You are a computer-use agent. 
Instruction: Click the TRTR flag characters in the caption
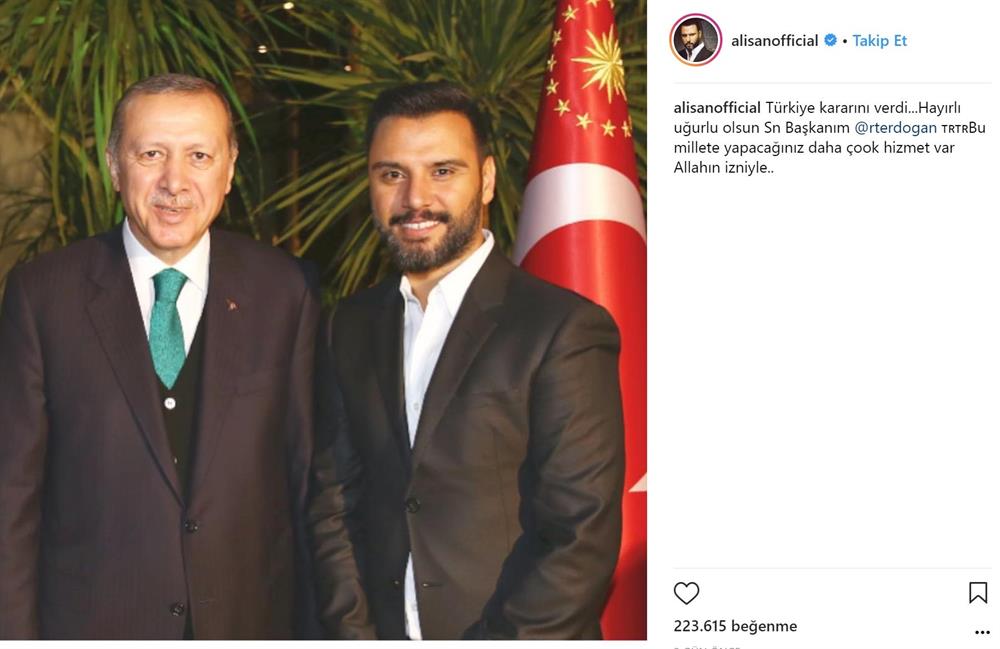[954, 128]
